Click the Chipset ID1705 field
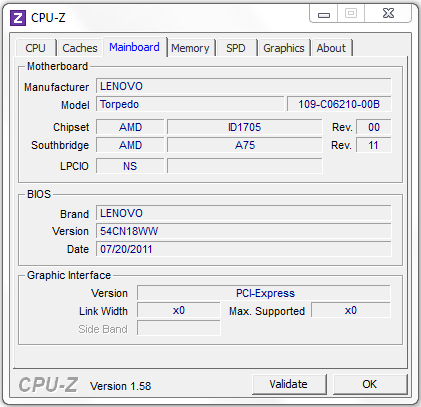 pyautogui.click(x=245, y=127)
